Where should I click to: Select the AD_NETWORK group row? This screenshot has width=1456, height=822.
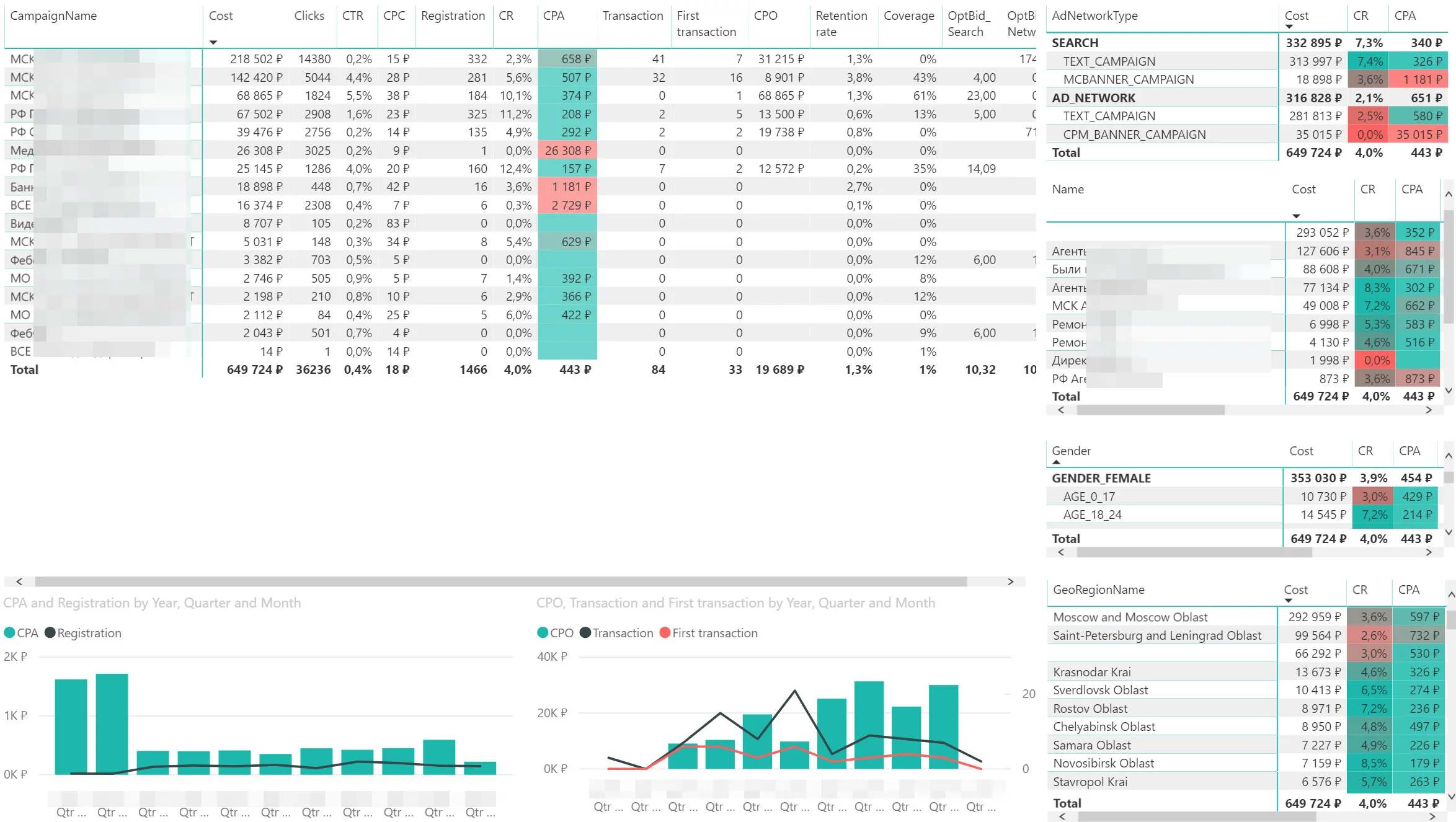(x=1246, y=97)
